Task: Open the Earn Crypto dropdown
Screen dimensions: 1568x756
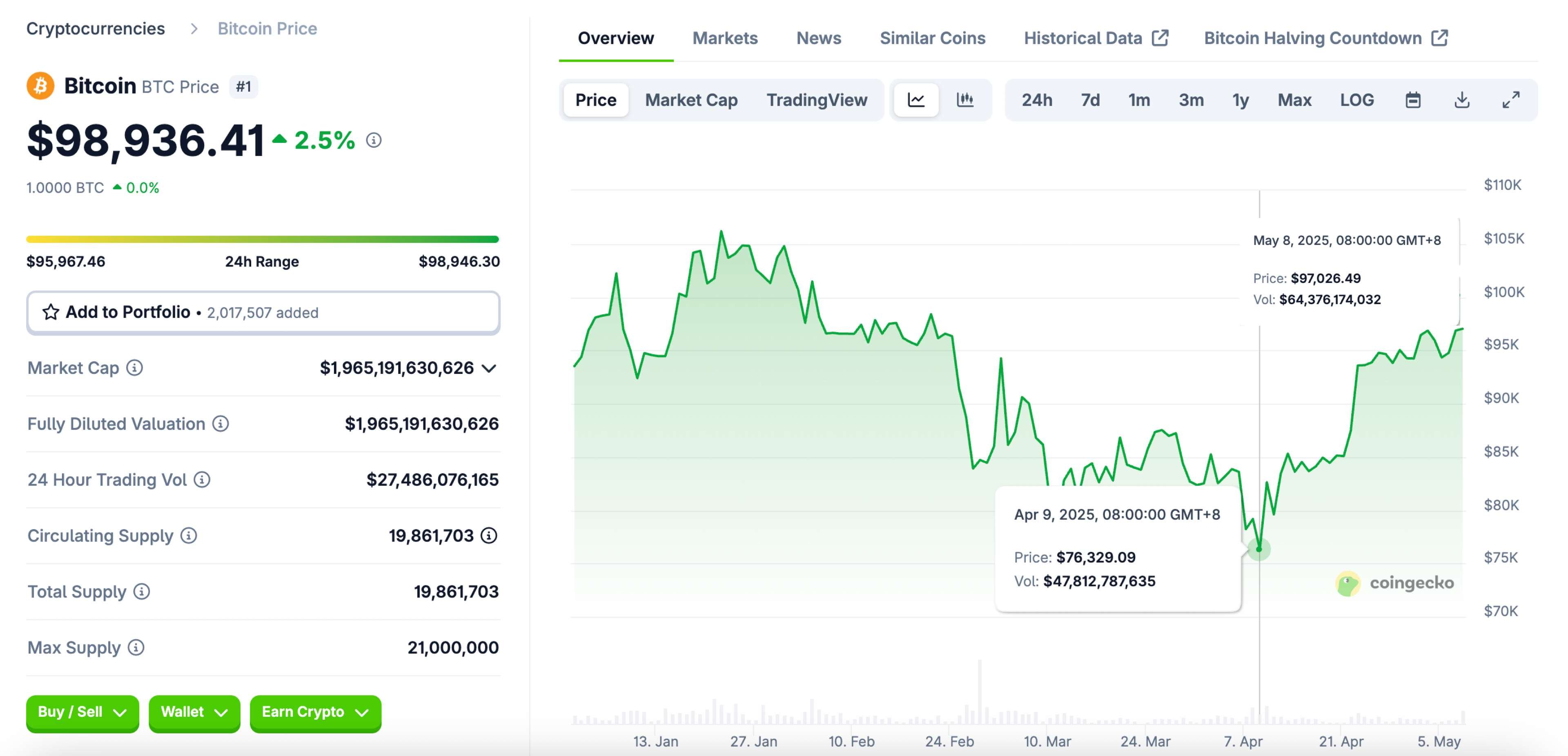Action: [x=315, y=712]
